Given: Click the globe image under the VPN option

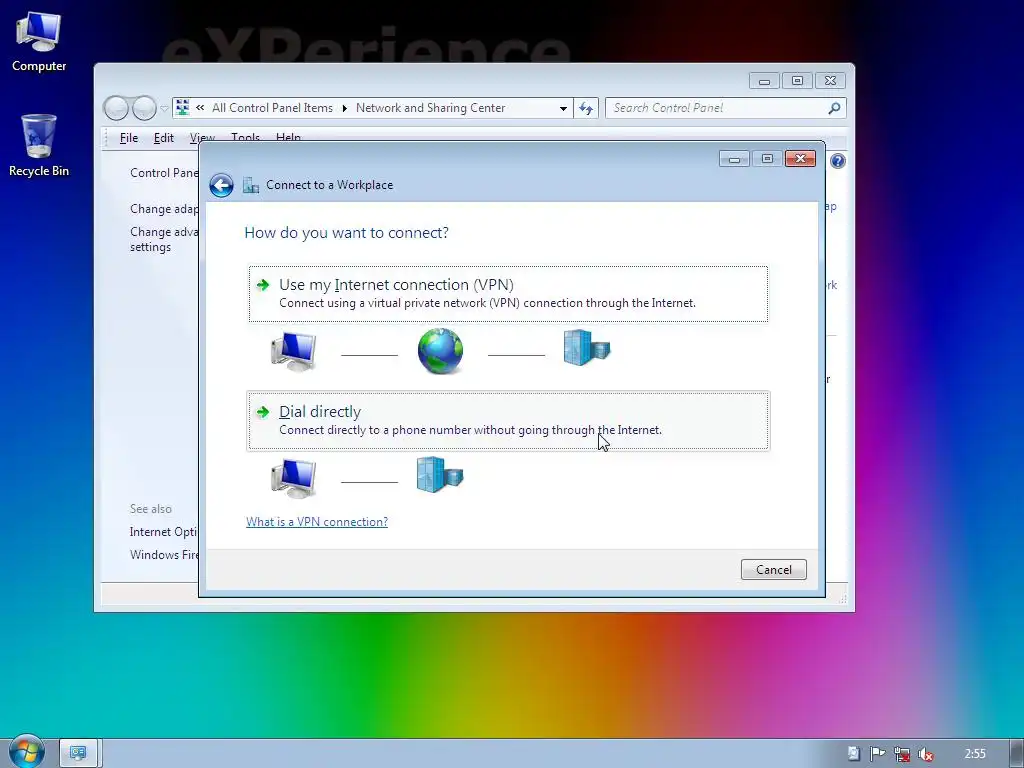Looking at the screenshot, I should point(441,351).
